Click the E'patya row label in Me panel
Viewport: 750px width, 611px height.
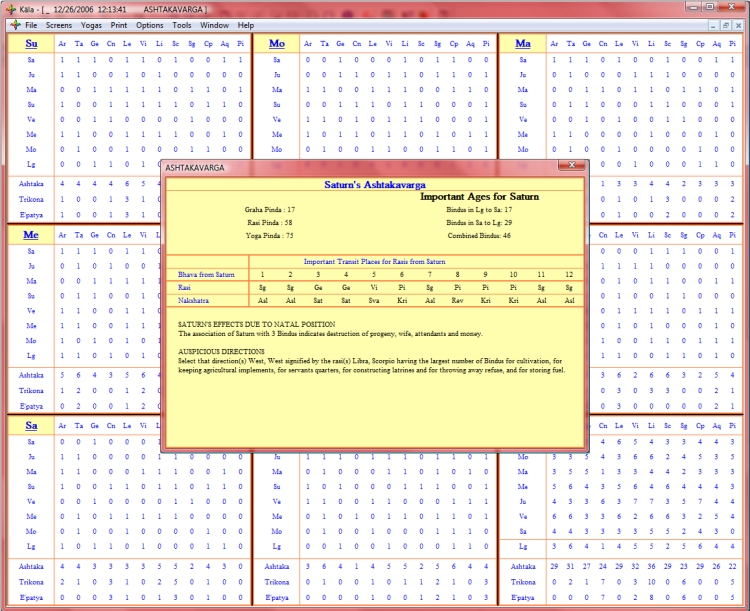point(31,406)
